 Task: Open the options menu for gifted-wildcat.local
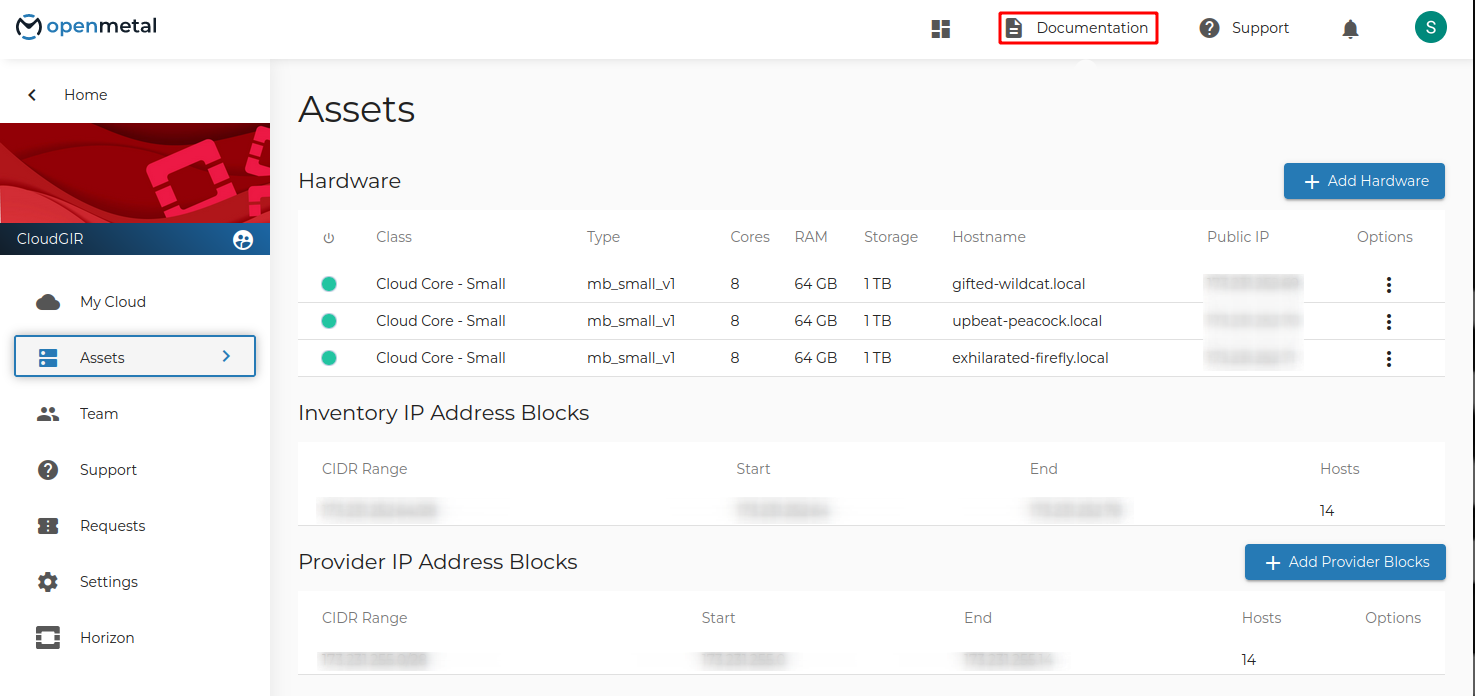point(1388,284)
